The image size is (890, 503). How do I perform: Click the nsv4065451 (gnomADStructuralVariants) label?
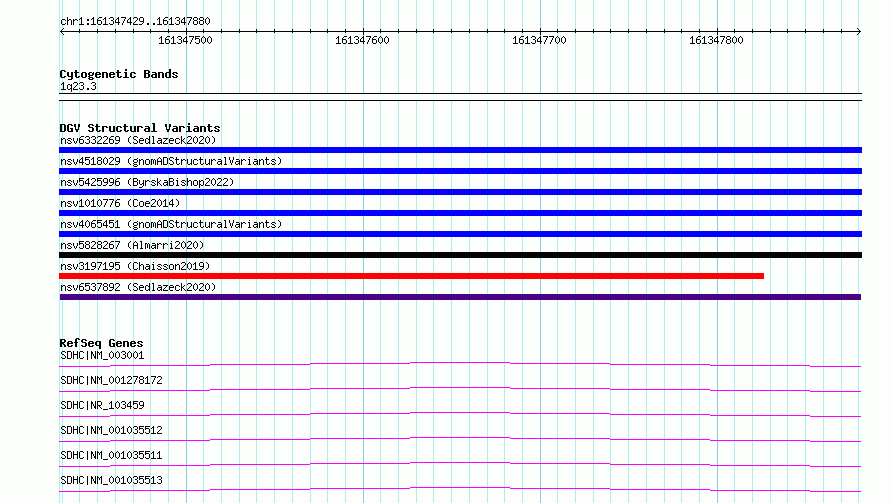[171, 224]
